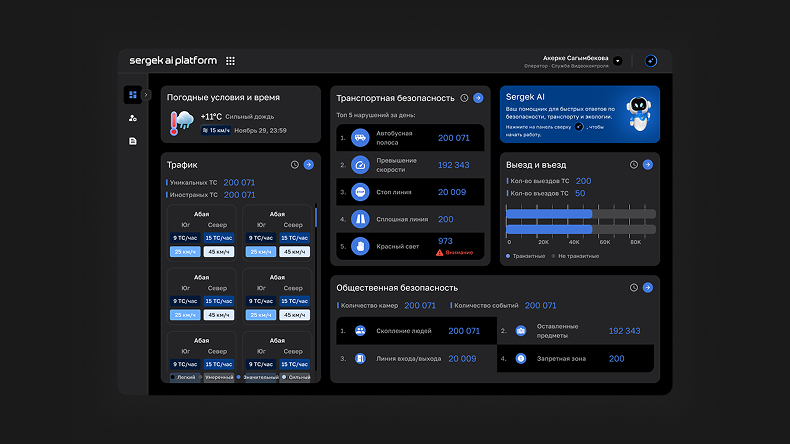
Task: Open the apps grid menu beside the logo
Action: pos(230,61)
